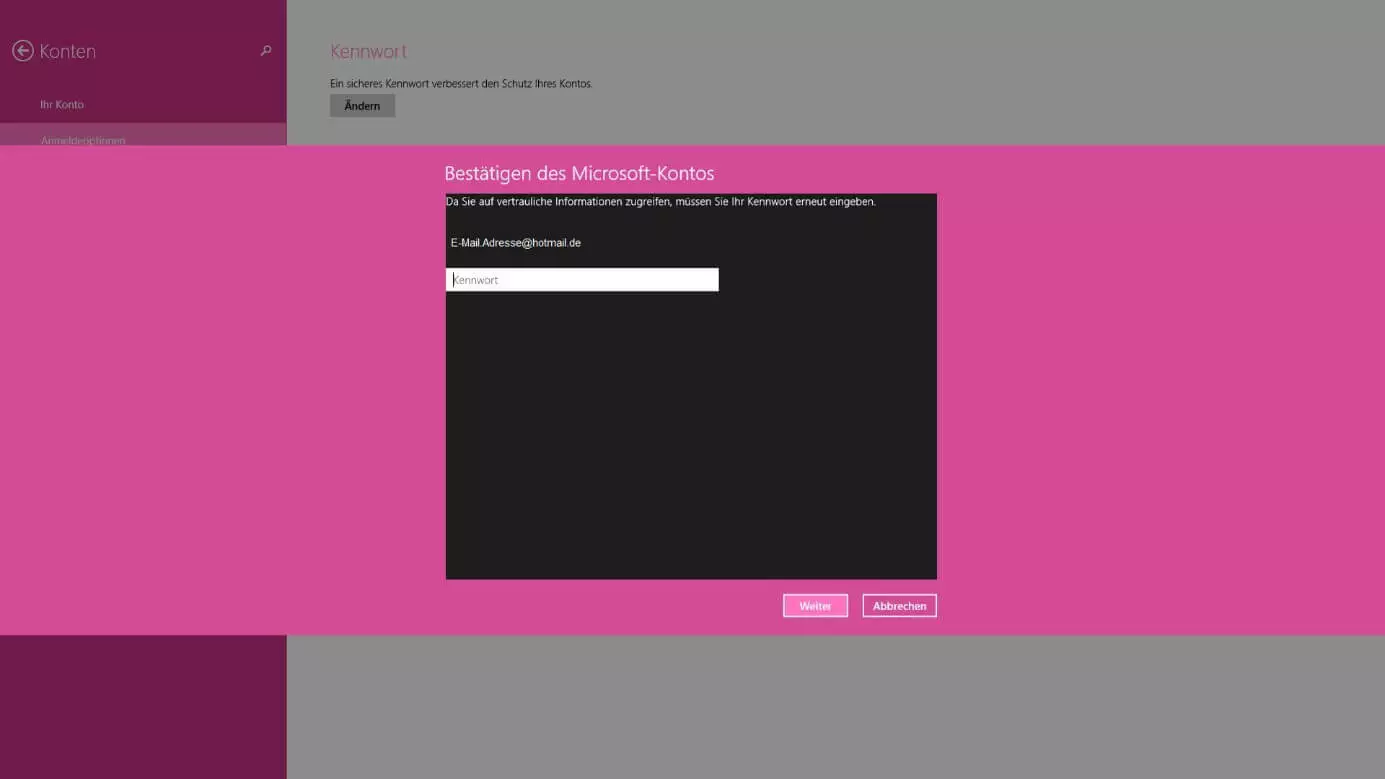The height and width of the screenshot is (779, 1385).
Task: Click the Konten sidebar title
Action: click(x=68, y=52)
